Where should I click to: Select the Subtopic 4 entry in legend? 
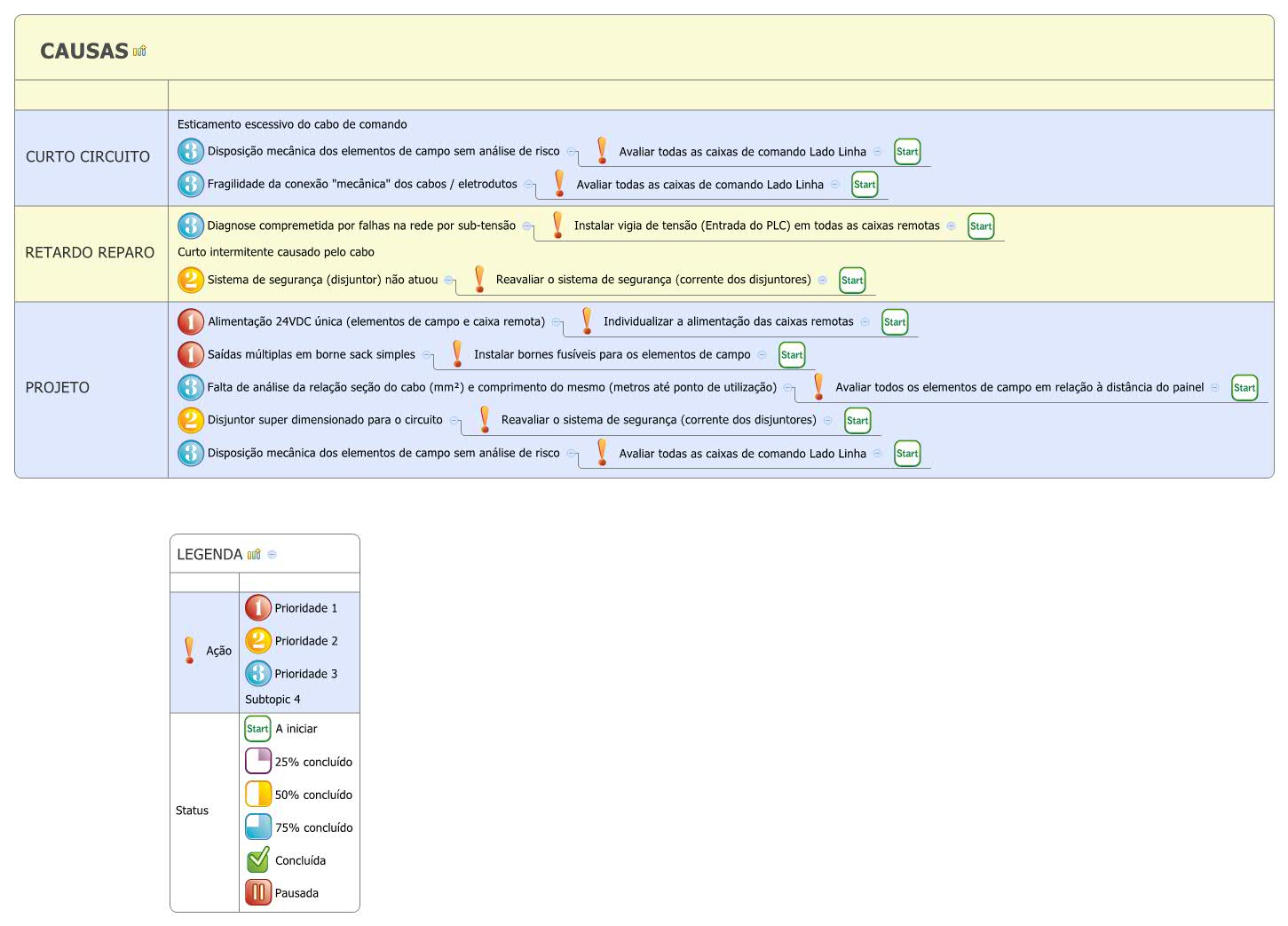click(273, 699)
